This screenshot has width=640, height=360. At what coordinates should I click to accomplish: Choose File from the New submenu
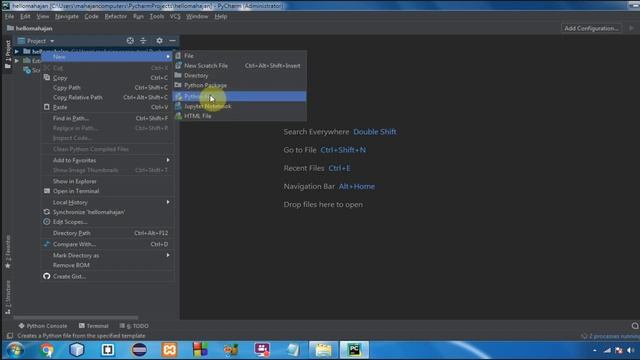pyautogui.click(x=240, y=56)
